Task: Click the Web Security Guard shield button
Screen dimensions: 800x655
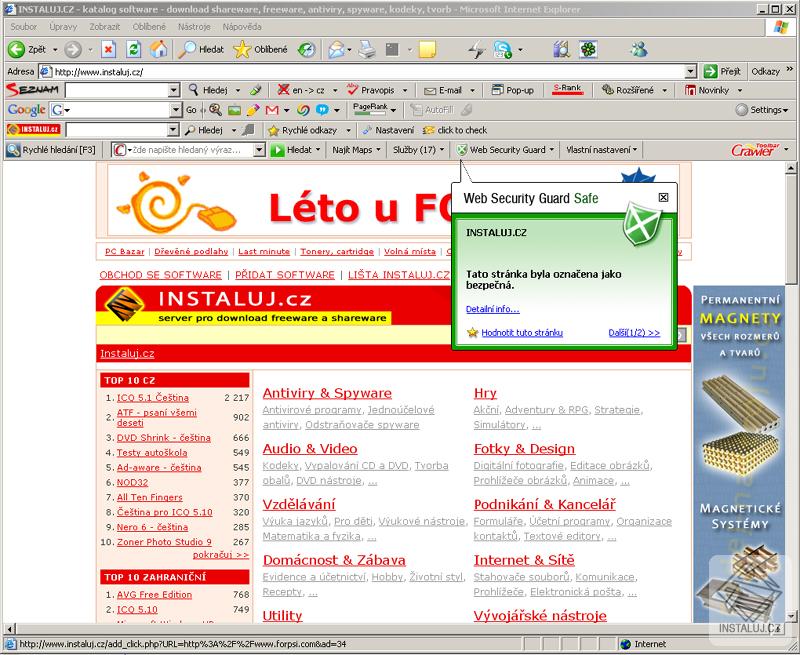Action: pos(503,149)
